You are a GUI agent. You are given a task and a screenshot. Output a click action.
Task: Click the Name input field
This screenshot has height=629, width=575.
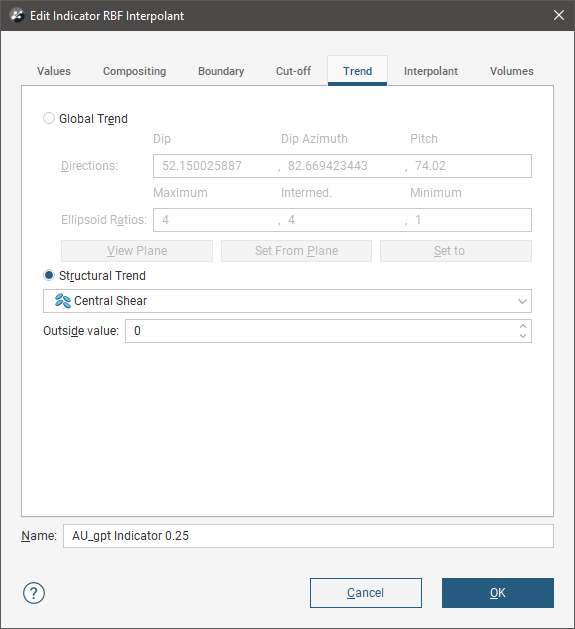click(308, 536)
